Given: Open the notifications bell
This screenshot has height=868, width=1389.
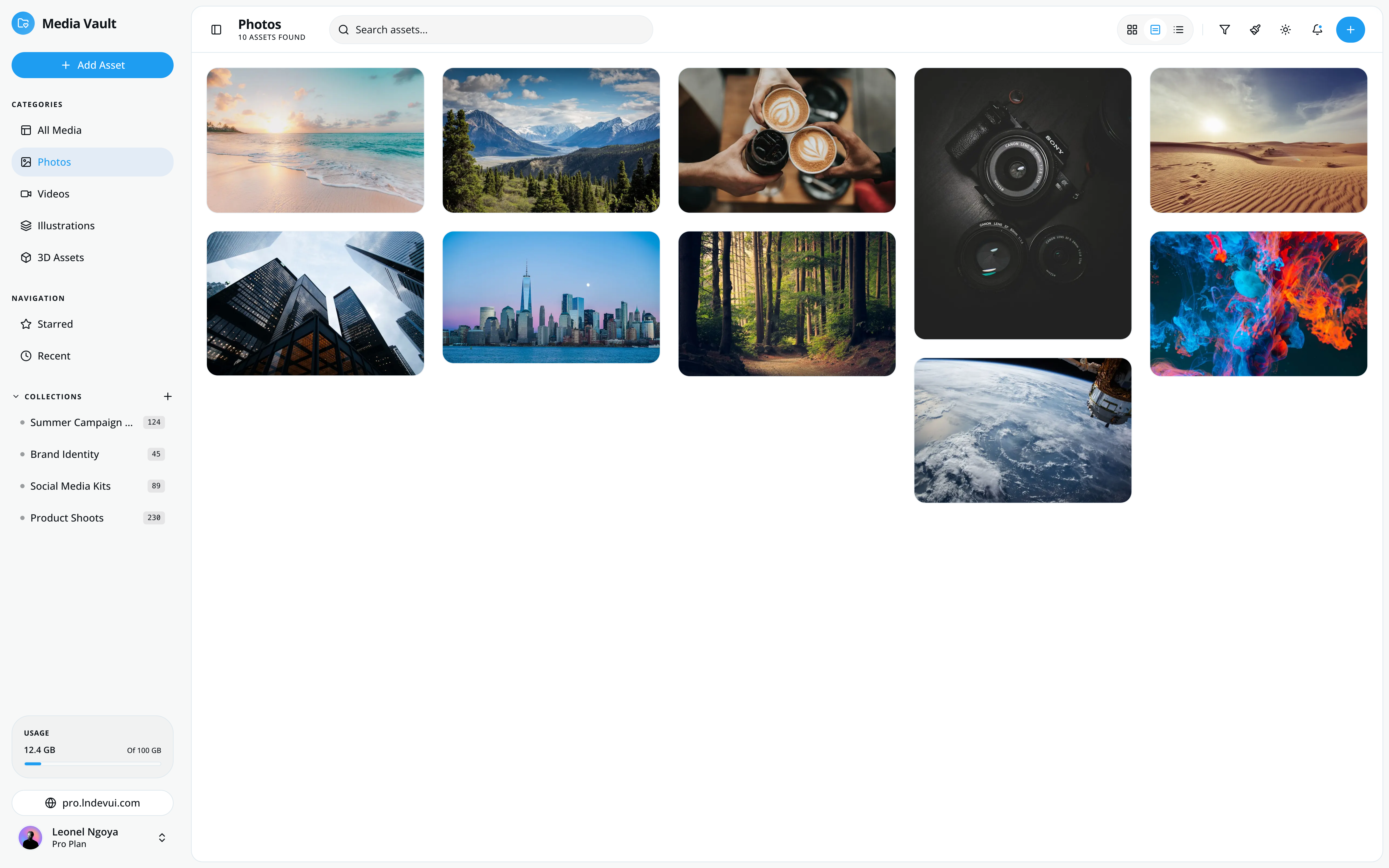Looking at the screenshot, I should click(x=1317, y=30).
